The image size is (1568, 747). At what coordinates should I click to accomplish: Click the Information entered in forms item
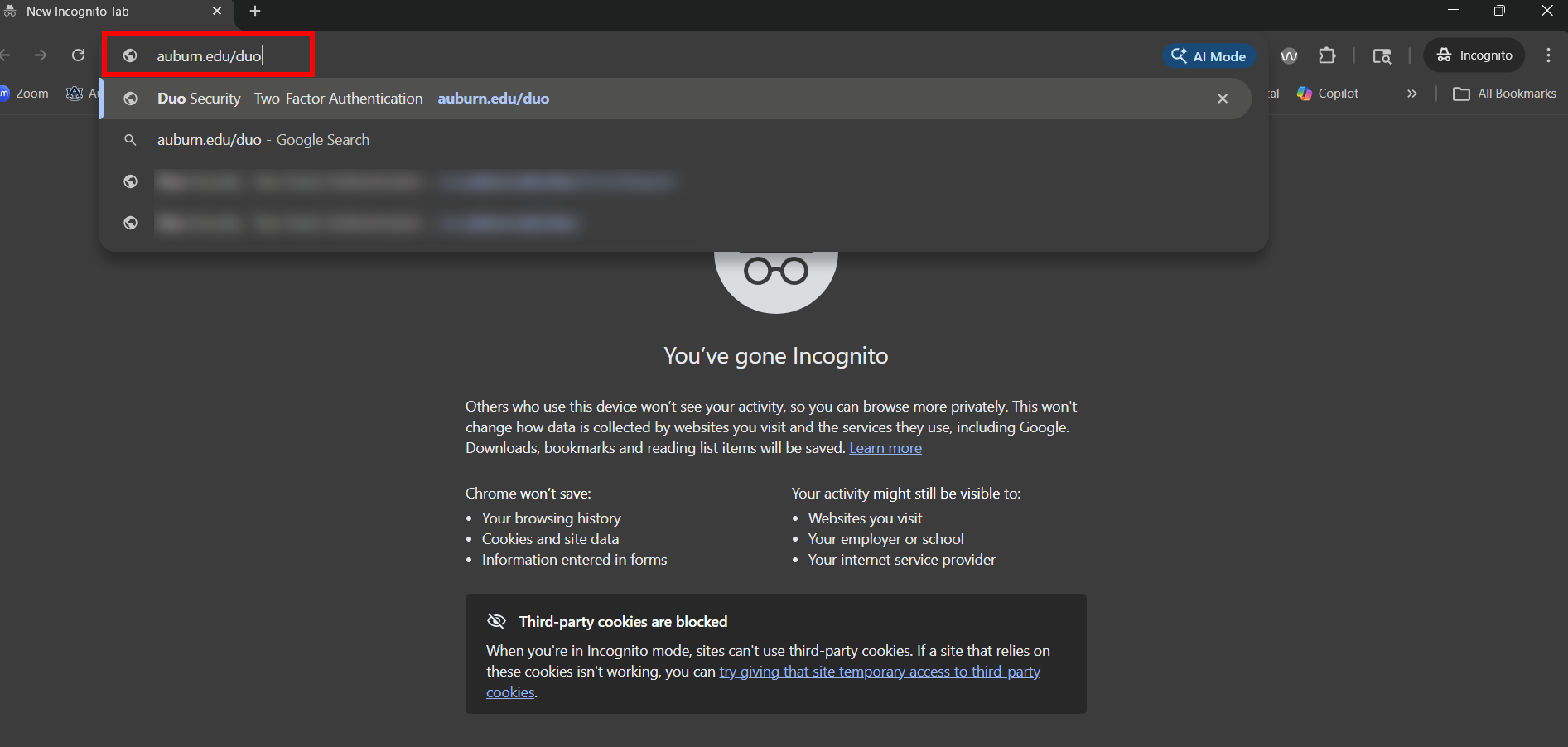tap(575, 560)
